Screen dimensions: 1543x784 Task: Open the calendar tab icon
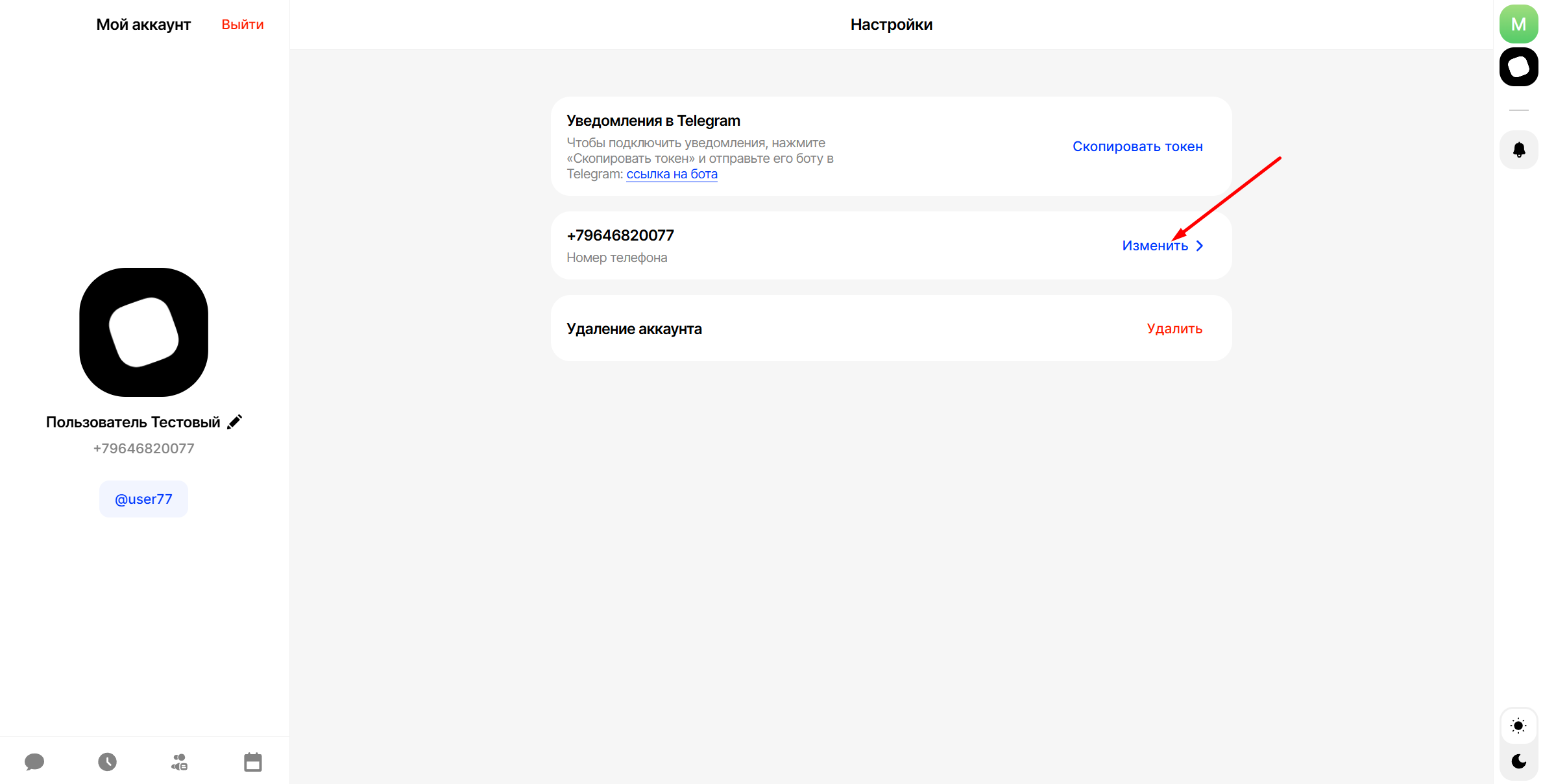point(253,761)
